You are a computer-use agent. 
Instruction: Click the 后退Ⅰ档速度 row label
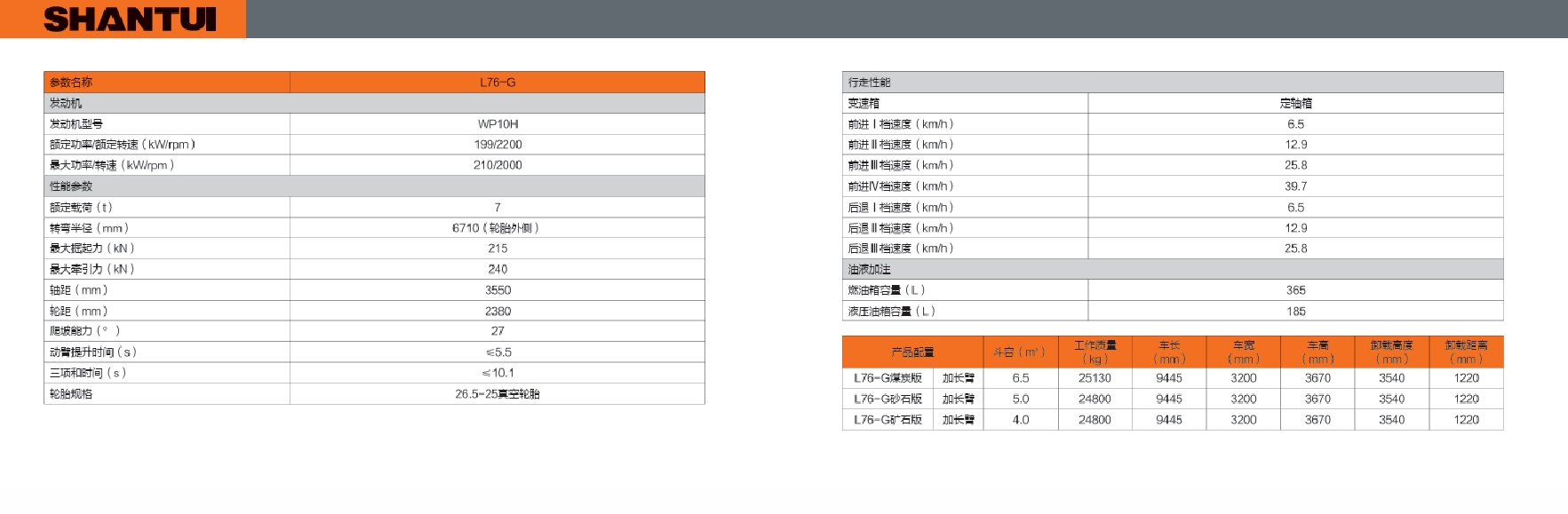click(x=901, y=208)
